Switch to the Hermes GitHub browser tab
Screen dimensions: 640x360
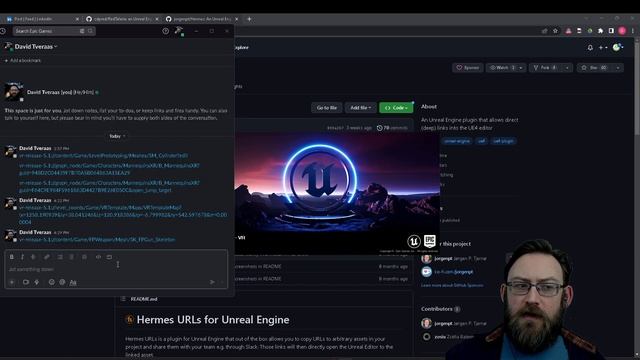tap(202, 19)
